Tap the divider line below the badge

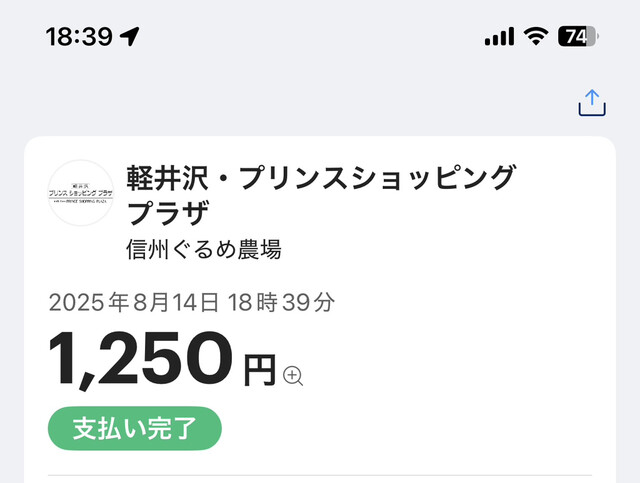320,475
